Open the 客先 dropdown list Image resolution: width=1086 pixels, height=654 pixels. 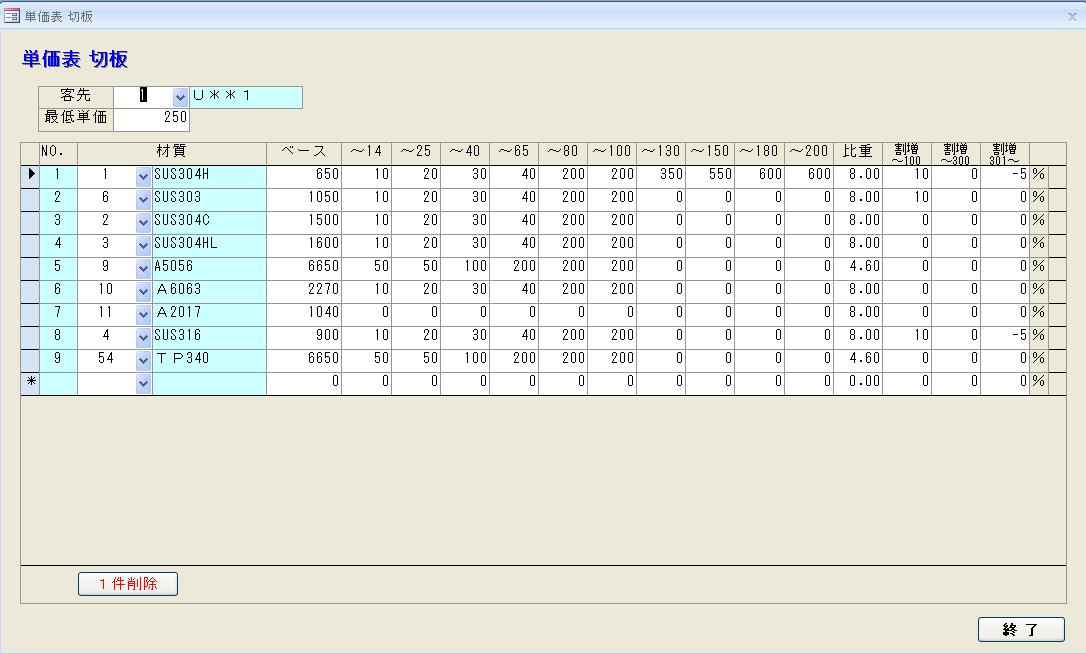coord(180,97)
